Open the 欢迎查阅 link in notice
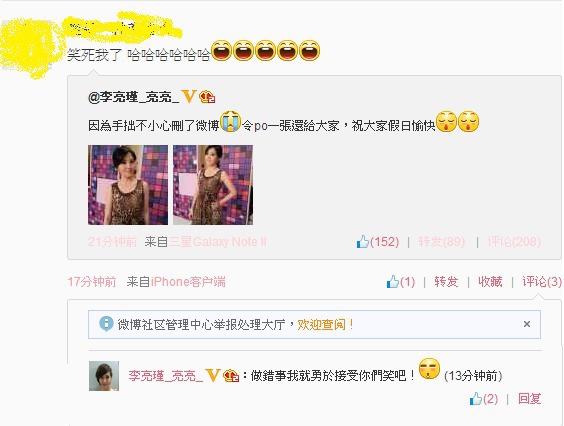Viewport: 564px width, 426px height. tap(325, 325)
